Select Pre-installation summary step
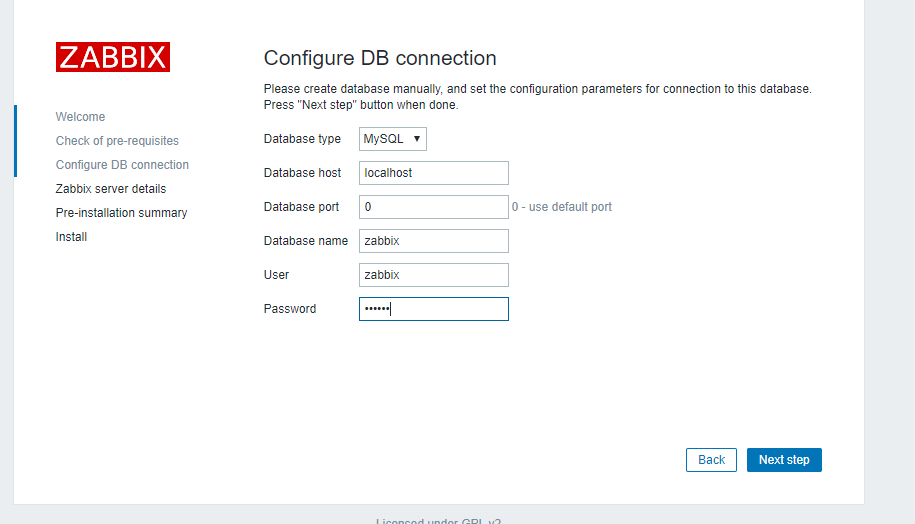This screenshot has width=915, height=524. tap(121, 212)
